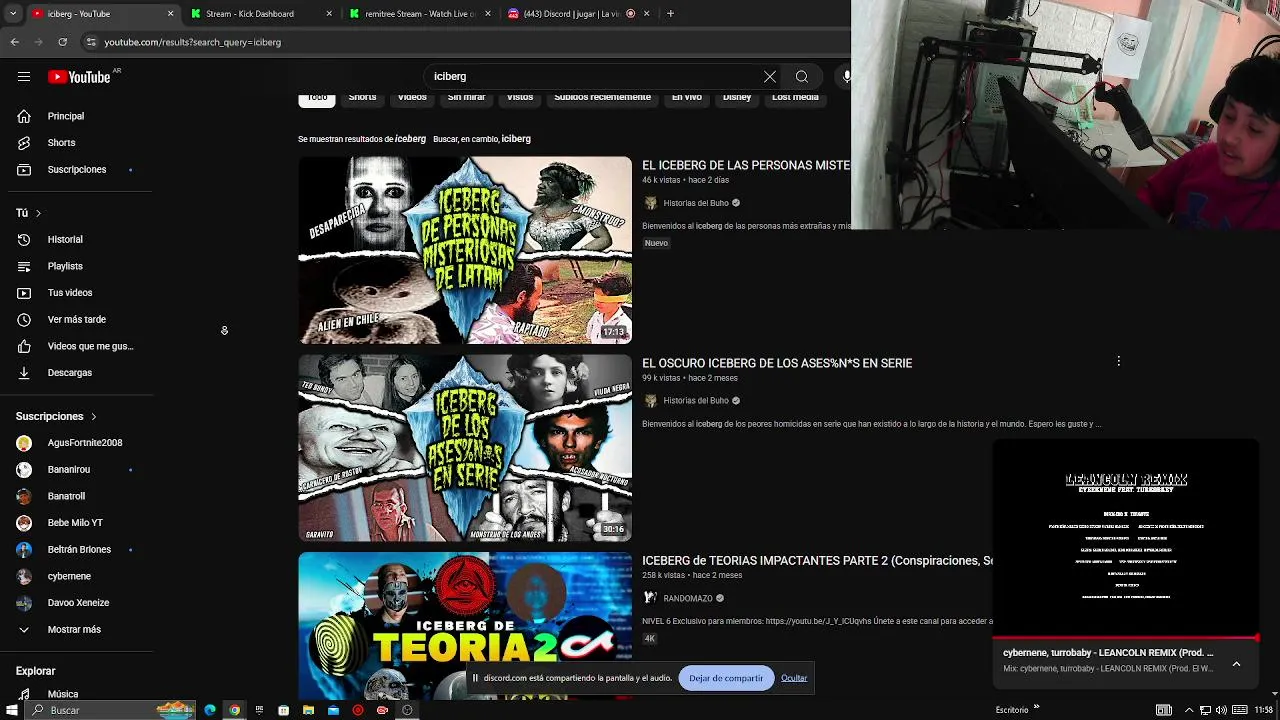Open RANDOMAZO channel link

[x=688, y=599]
